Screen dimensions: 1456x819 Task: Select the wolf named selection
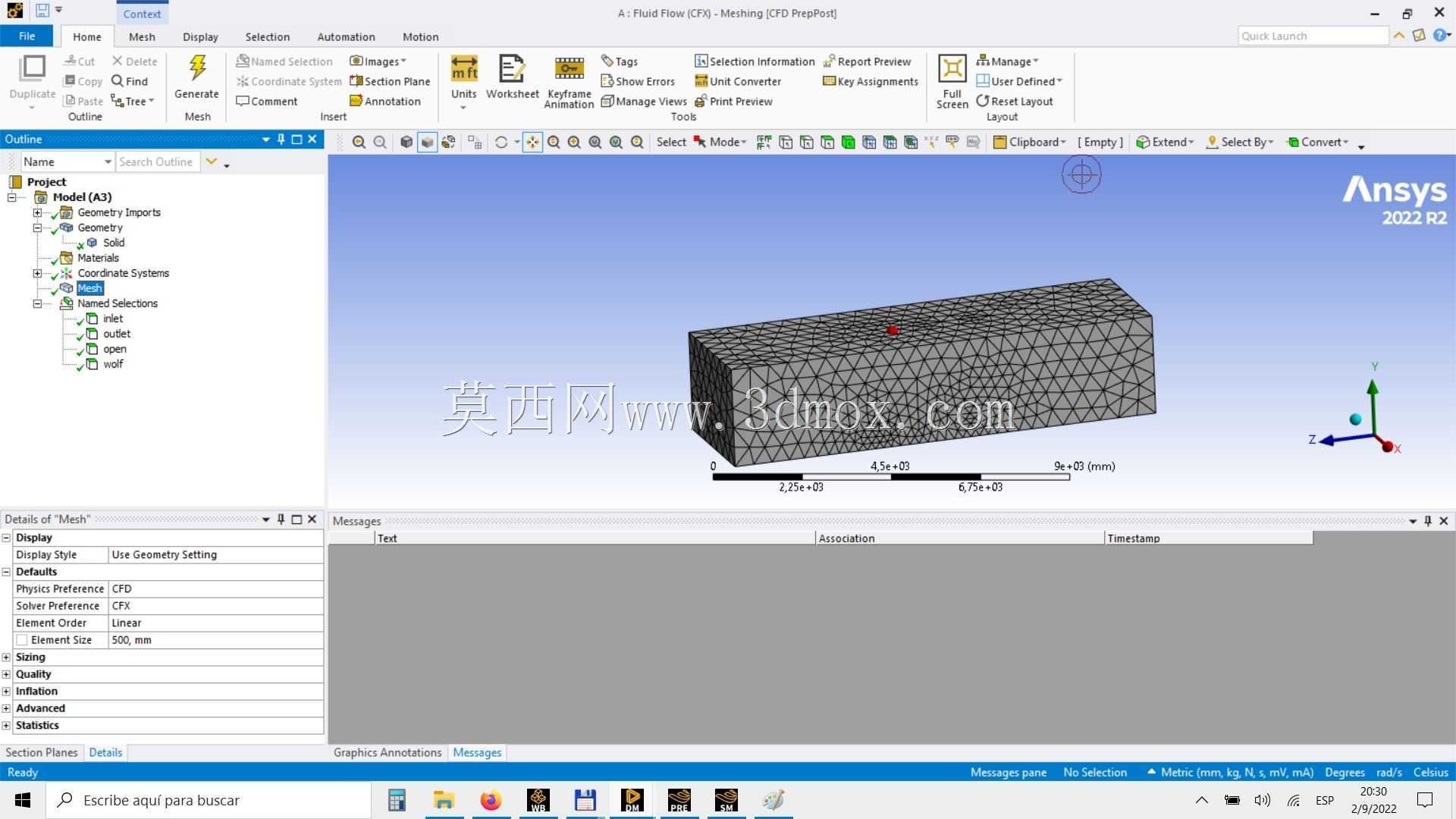[x=113, y=364]
